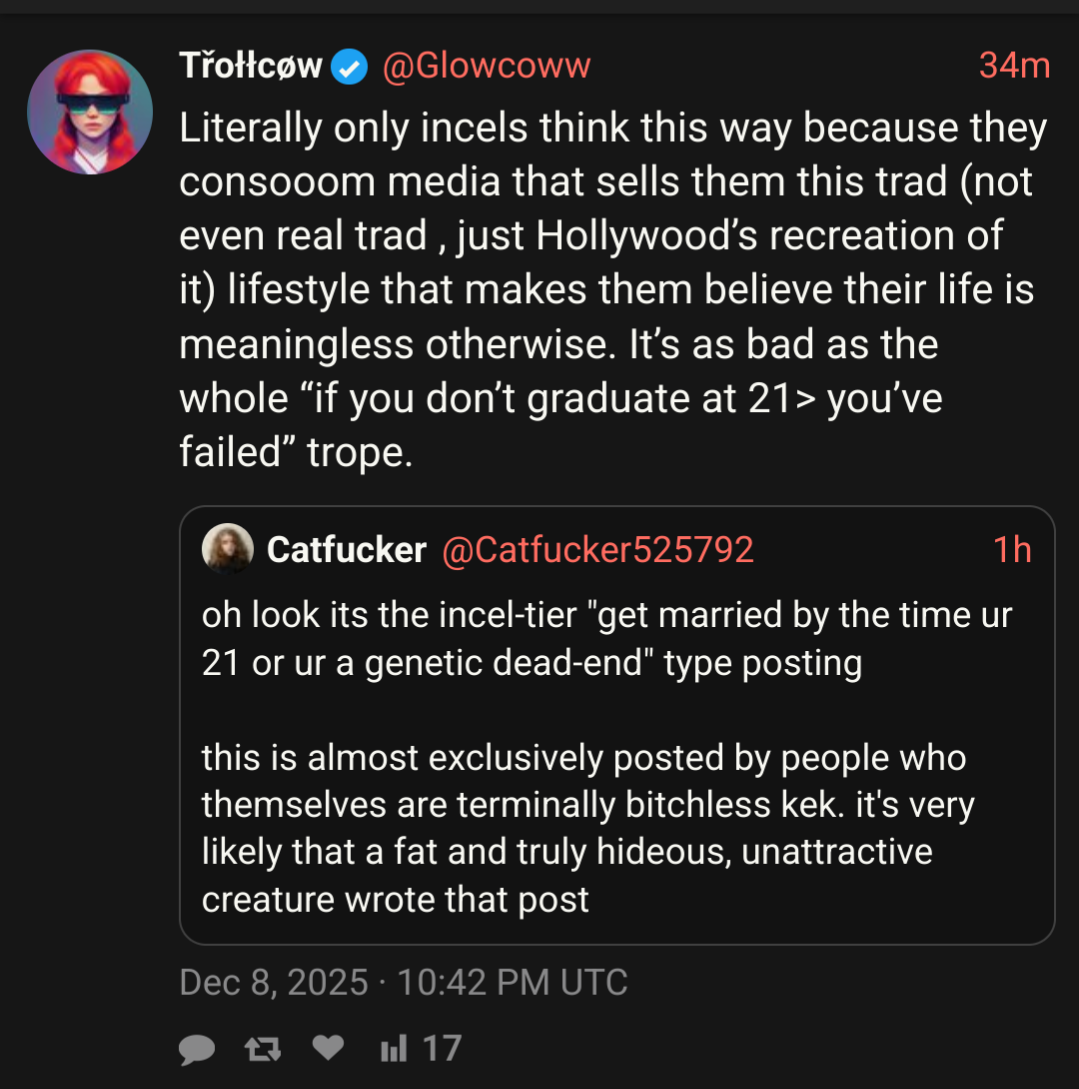Open the red-haired Trollcow profile avatar
1079x1089 pixels.
[90, 112]
